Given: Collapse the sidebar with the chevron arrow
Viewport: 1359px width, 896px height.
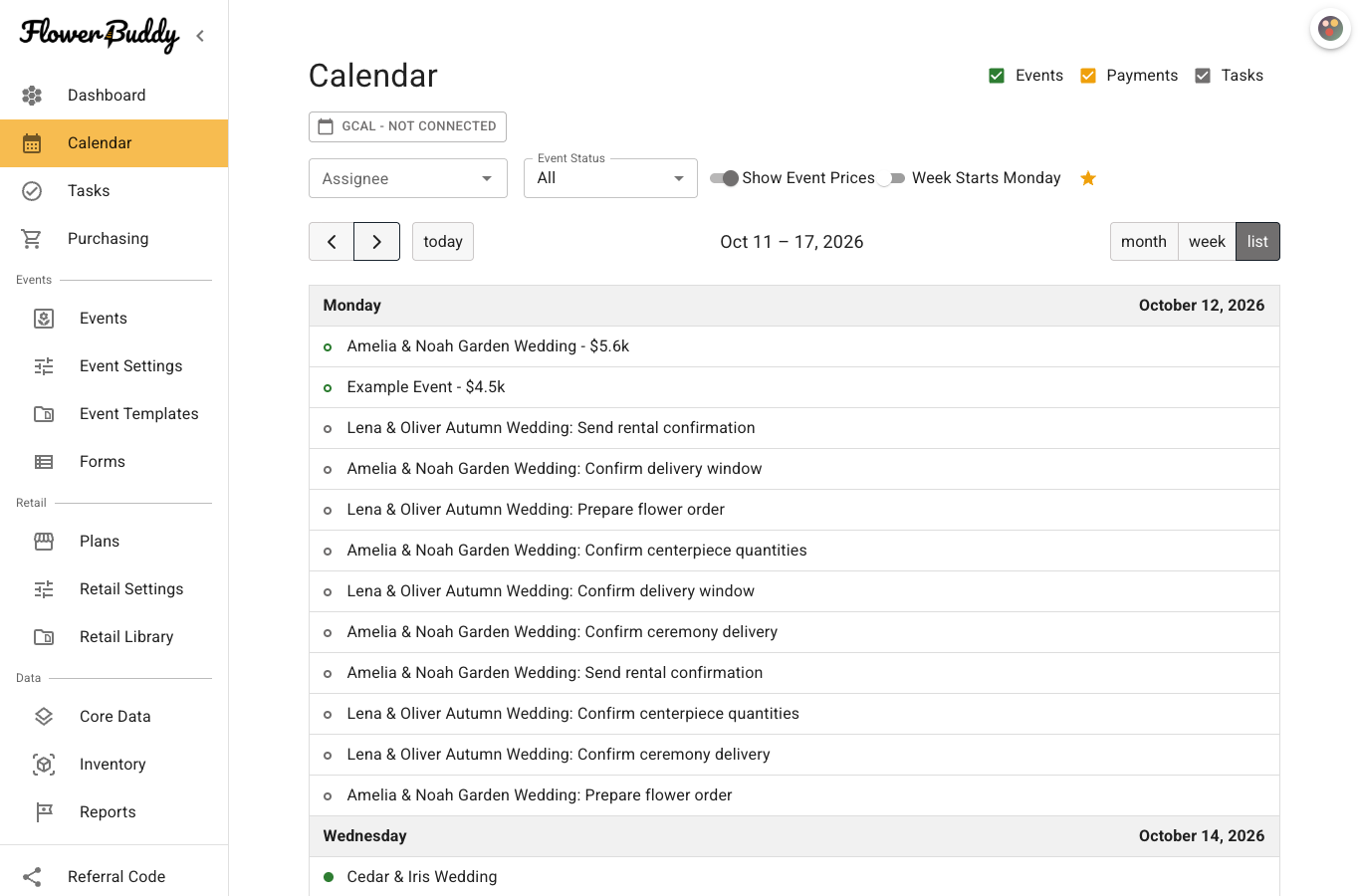Looking at the screenshot, I should [x=200, y=36].
